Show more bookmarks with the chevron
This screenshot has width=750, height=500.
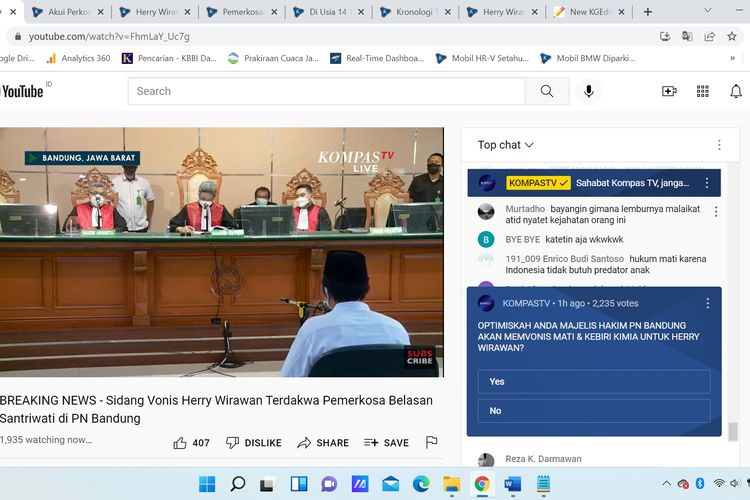tap(732, 58)
